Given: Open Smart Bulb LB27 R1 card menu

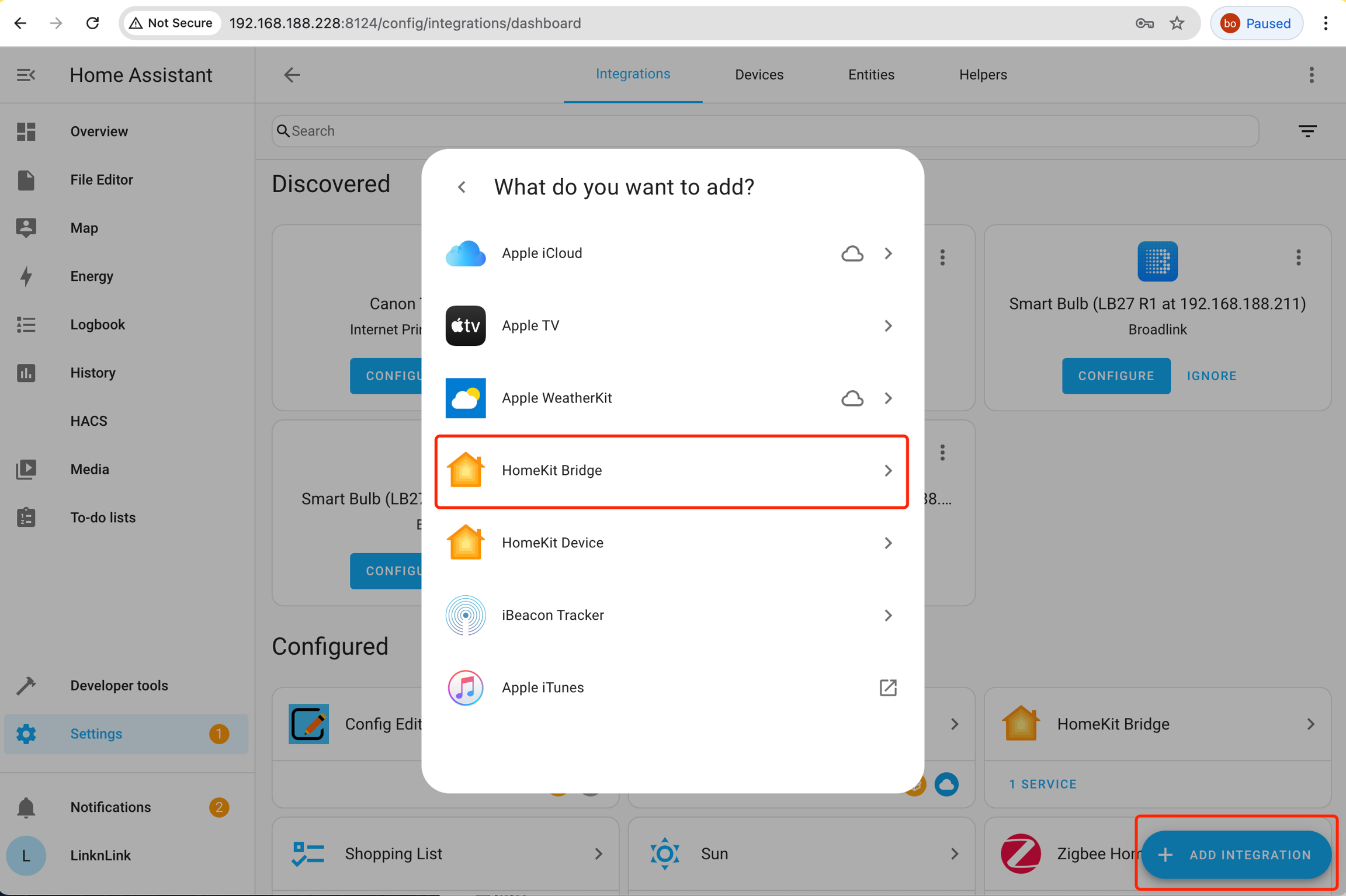Looking at the screenshot, I should [x=1298, y=258].
